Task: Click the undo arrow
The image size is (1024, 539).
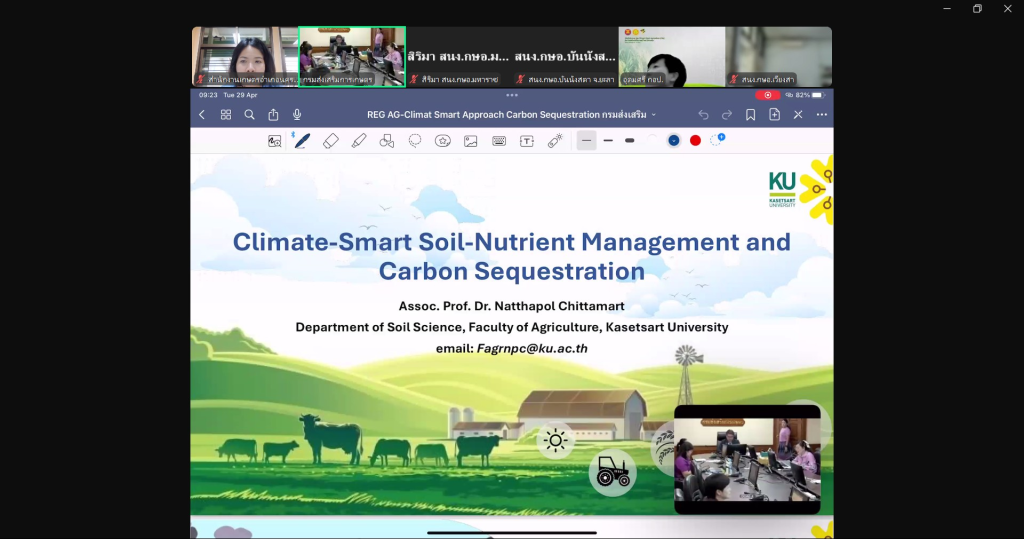Action: point(703,115)
